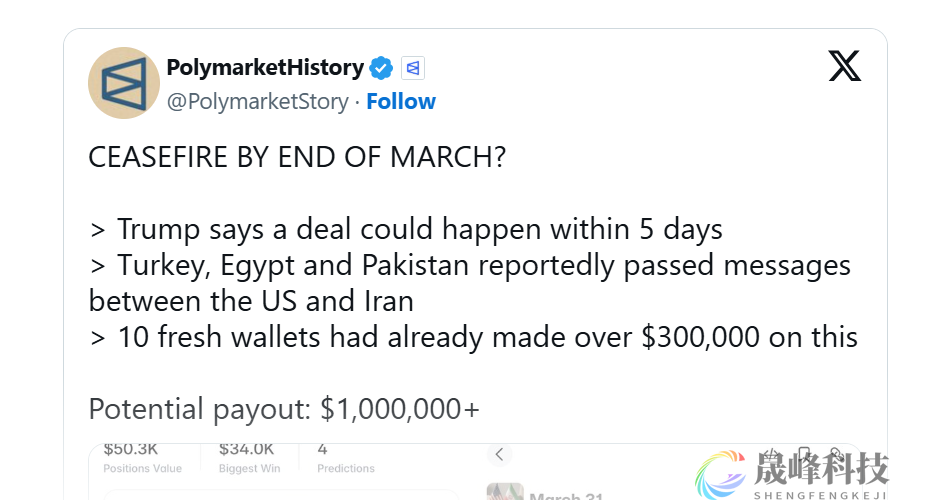This screenshot has width=945, height=500.
Task: Follow the PolymarketStory account
Action: [400, 101]
